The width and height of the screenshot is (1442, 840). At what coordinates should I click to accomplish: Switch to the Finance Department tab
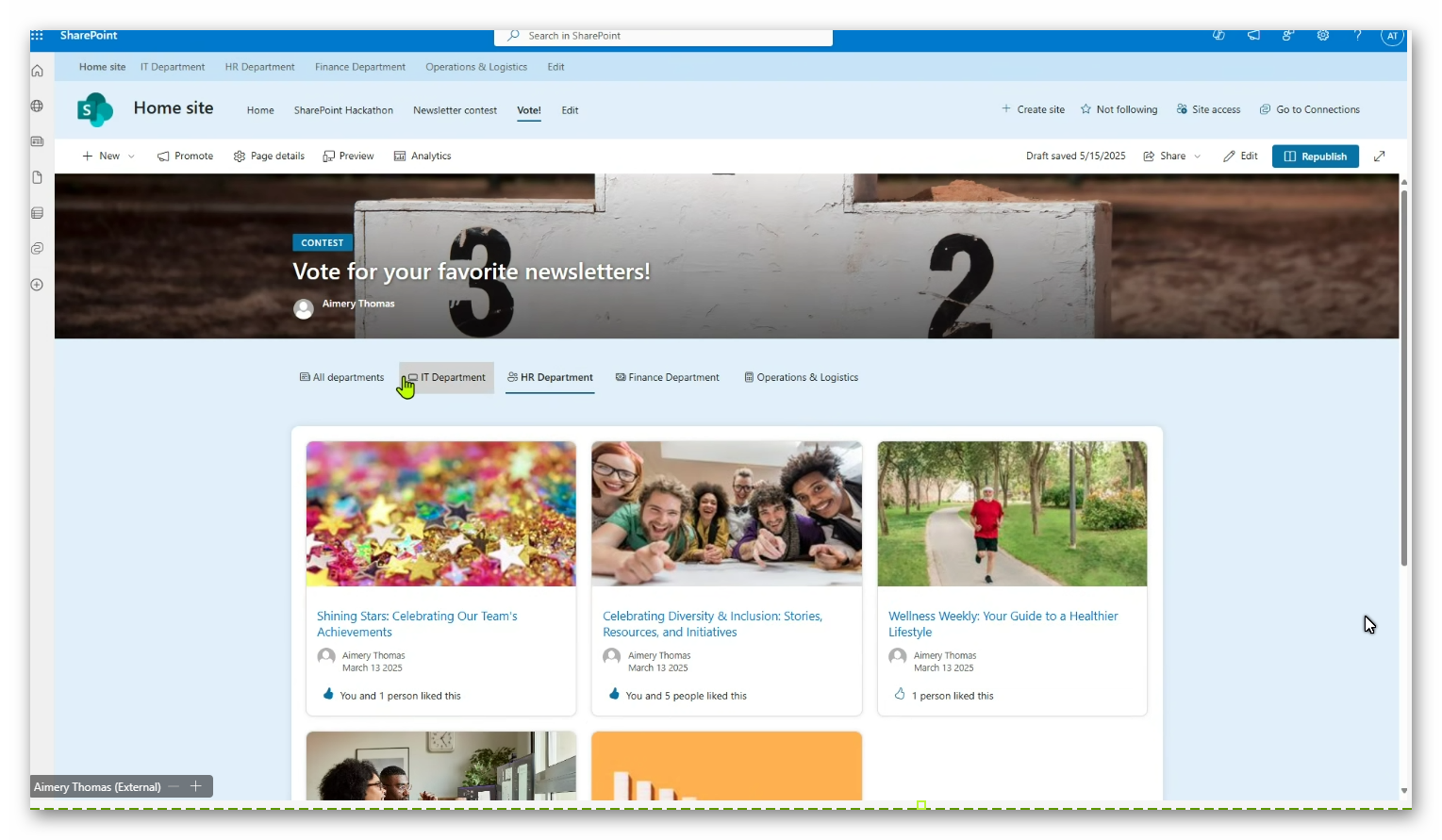(x=667, y=377)
